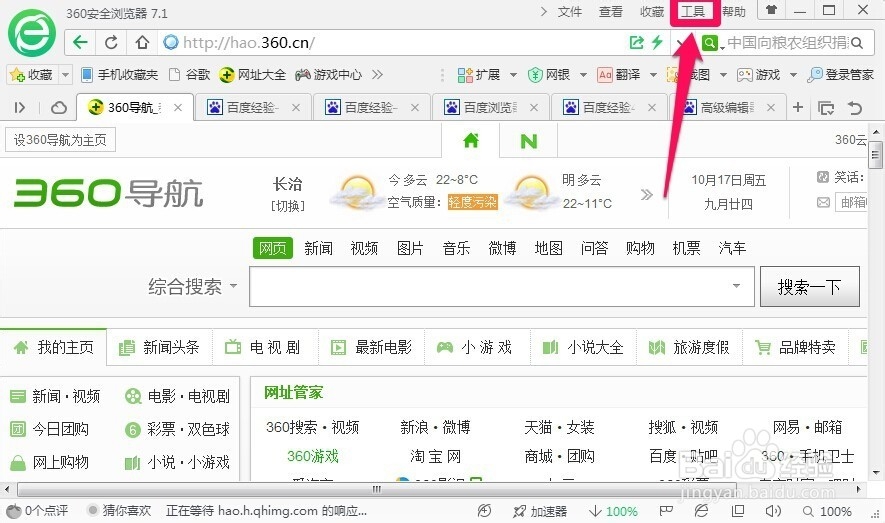The height and width of the screenshot is (523, 885).
Task: Open the 网银 online banking button
Action: pyautogui.click(x=549, y=74)
